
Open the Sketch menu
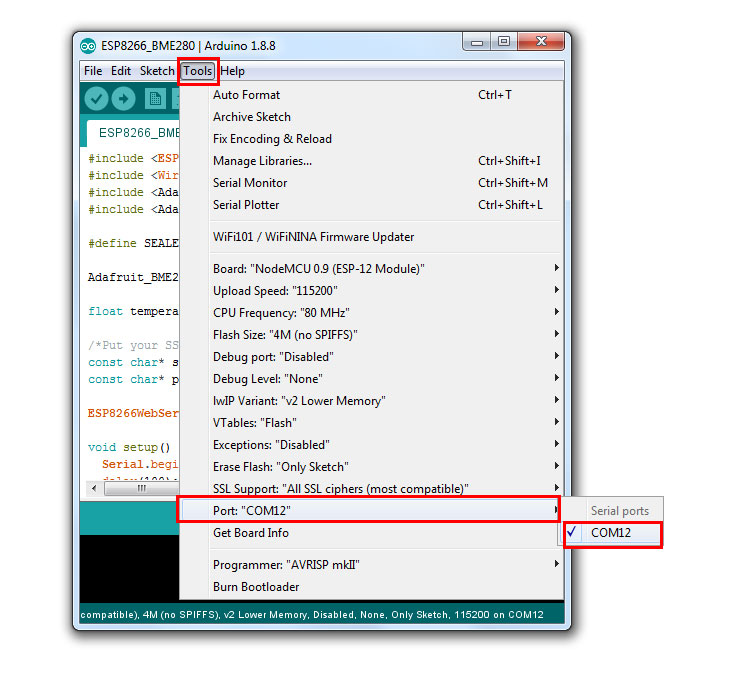point(157,71)
